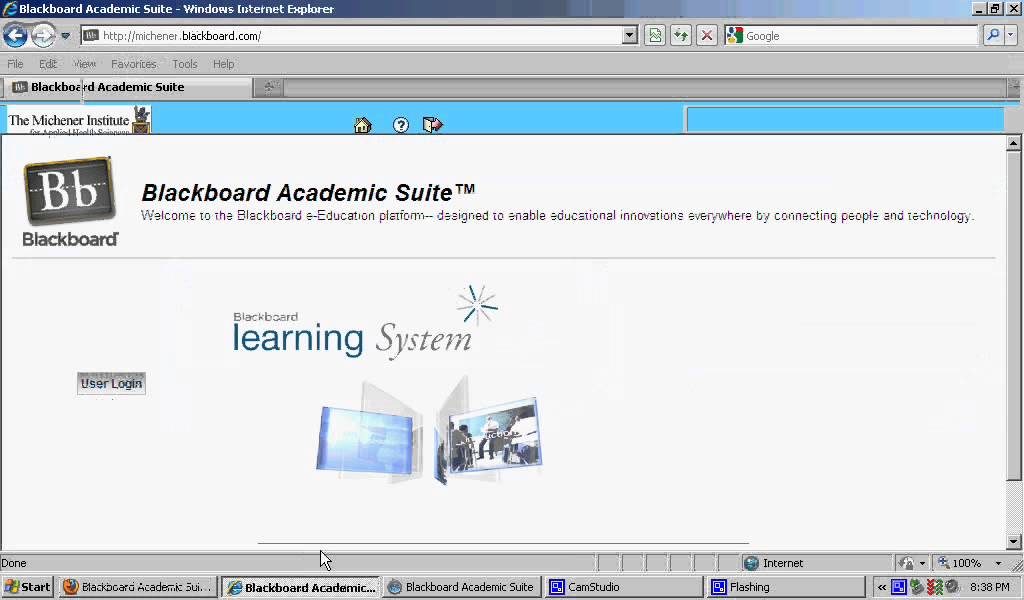Open the View menu

click(x=84, y=64)
